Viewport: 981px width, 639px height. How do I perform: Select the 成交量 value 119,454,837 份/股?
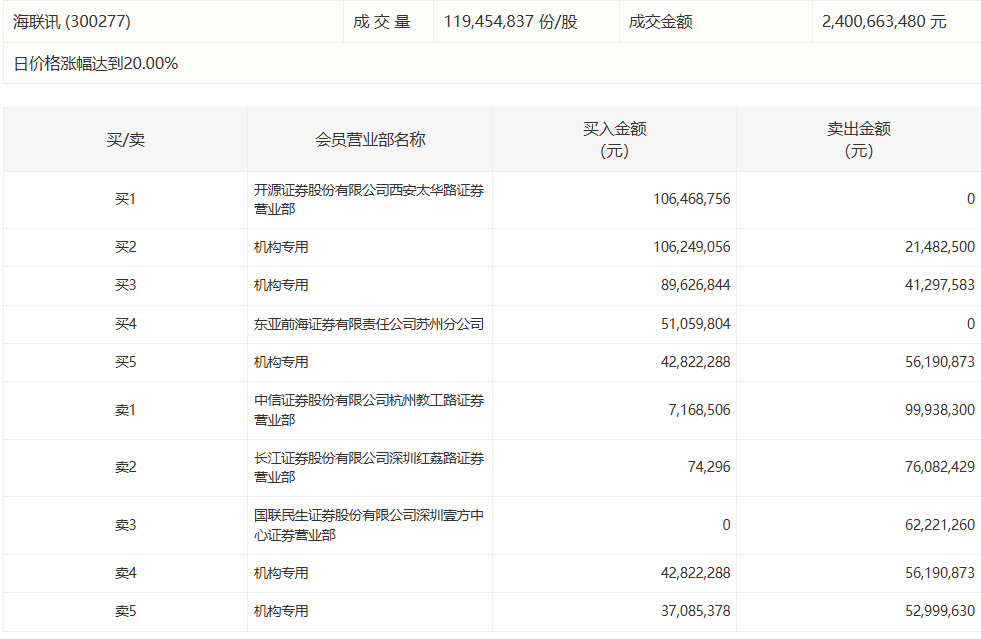point(511,21)
